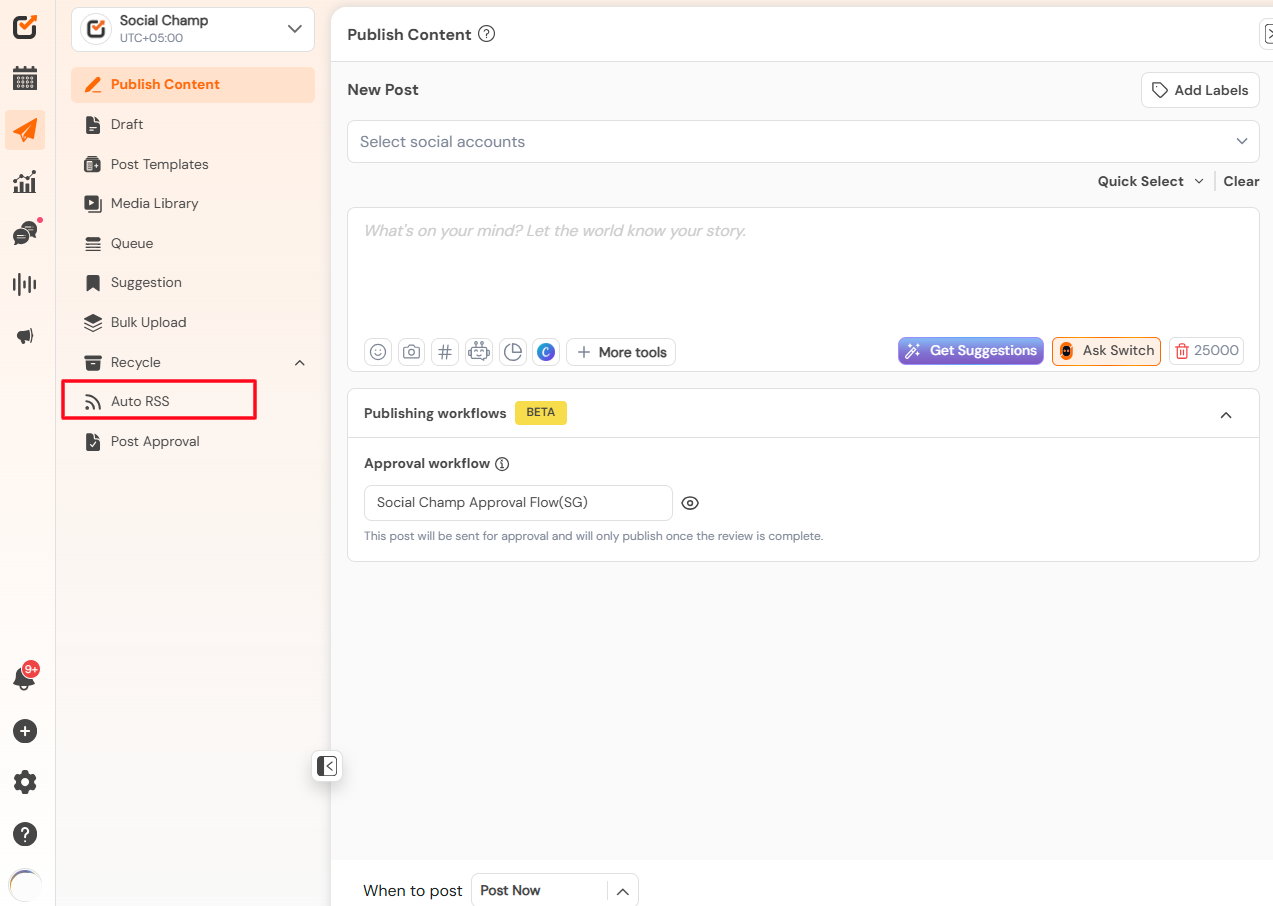This screenshot has width=1273, height=906.
Task: Click the Get Suggestions button
Action: click(971, 351)
